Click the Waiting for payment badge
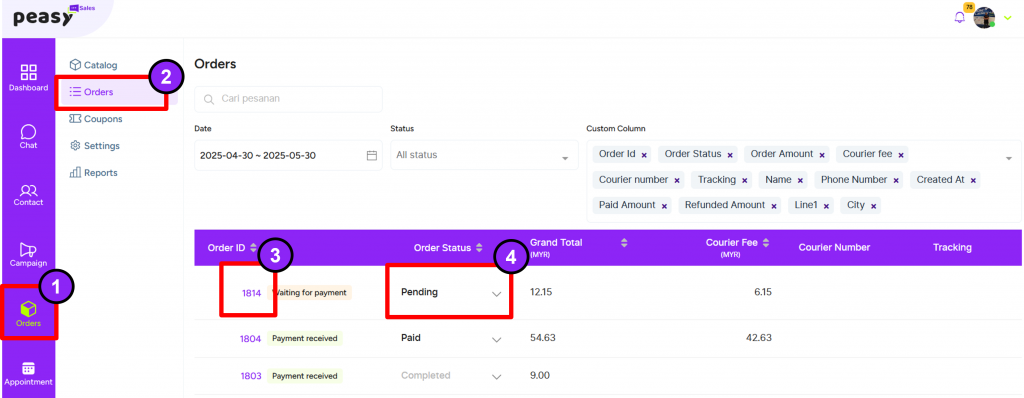This screenshot has height=398, width=1024. [310, 293]
